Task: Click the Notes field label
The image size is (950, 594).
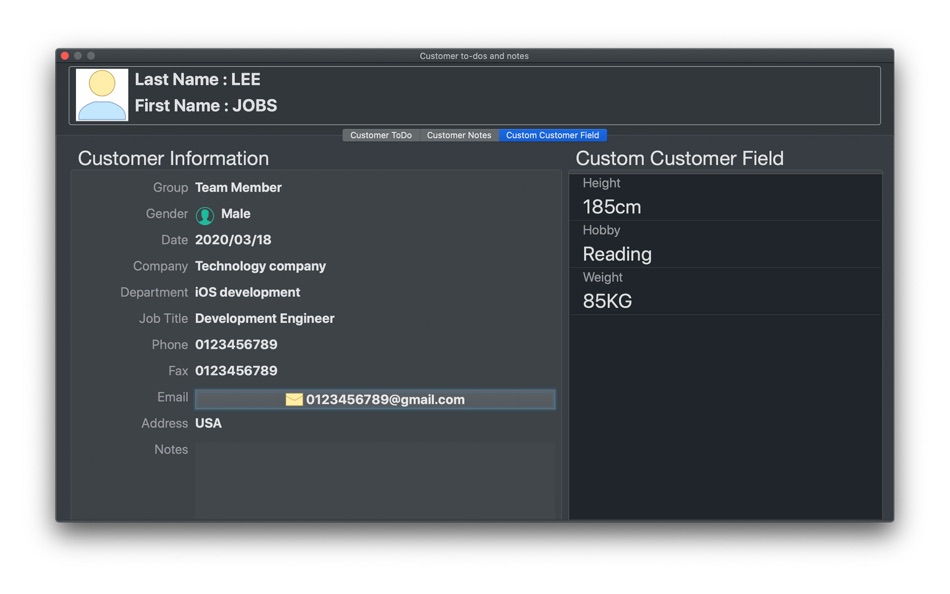Action: (x=171, y=449)
